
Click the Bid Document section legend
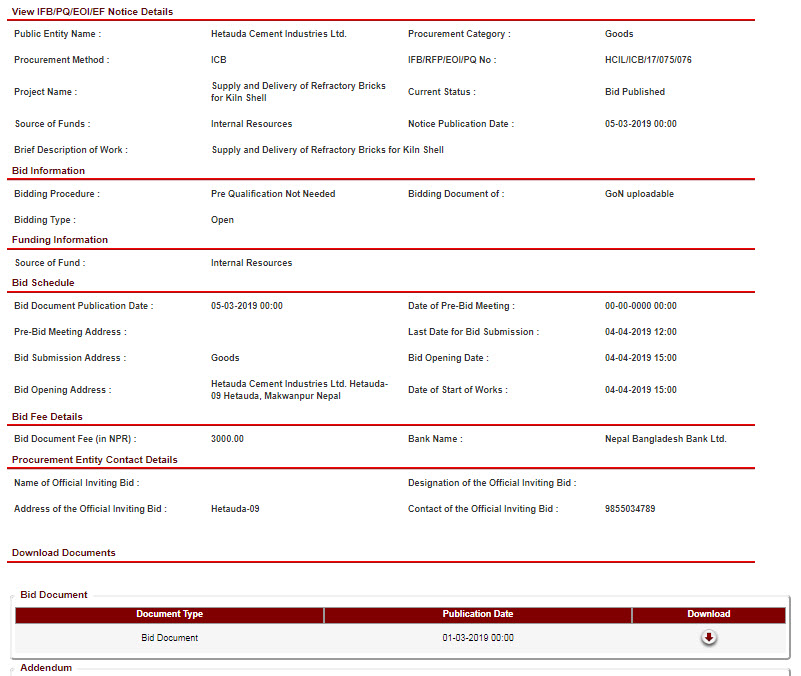pyautogui.click(x=54, y=595)
